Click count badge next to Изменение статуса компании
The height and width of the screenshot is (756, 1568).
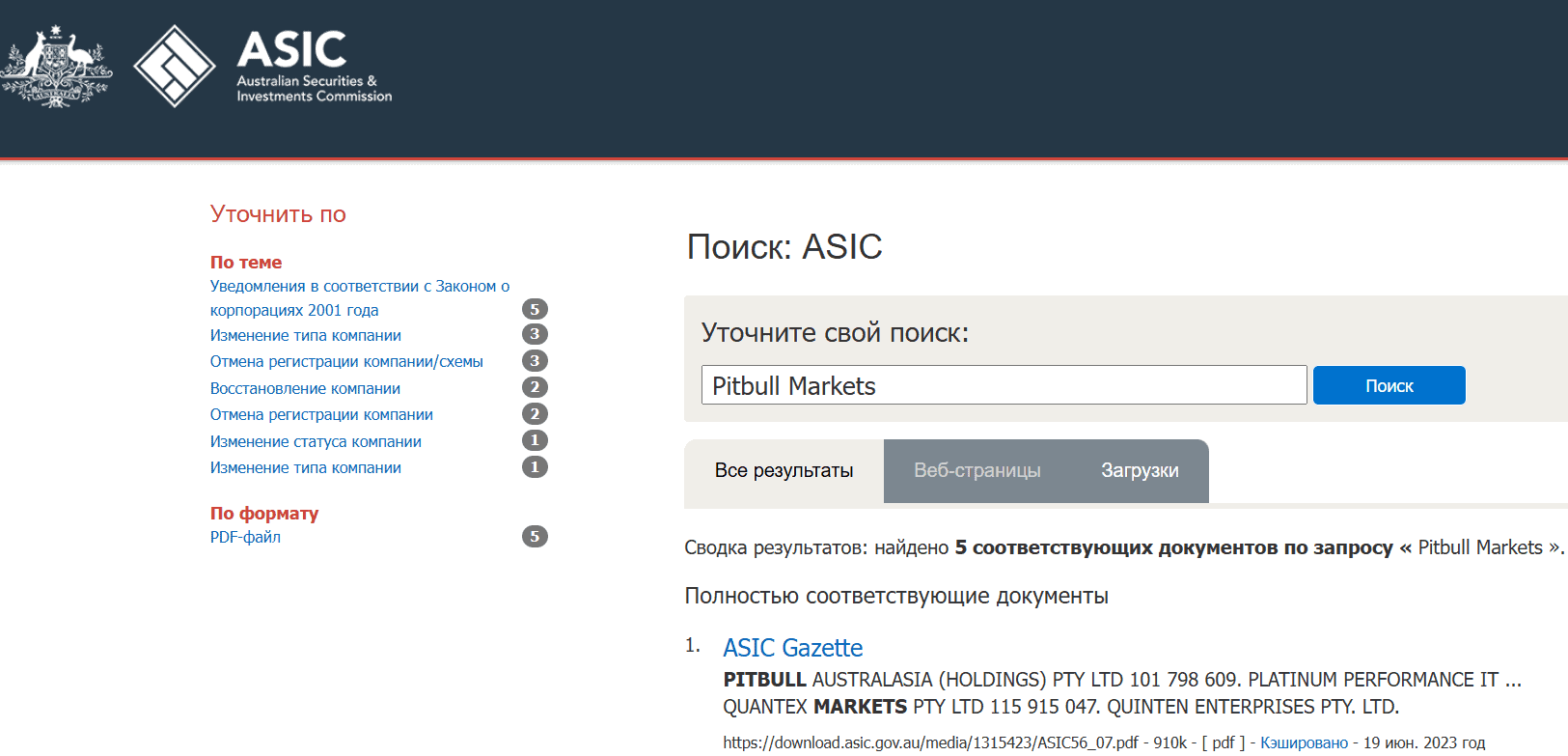pyautogui.click(x=535, y=440)
